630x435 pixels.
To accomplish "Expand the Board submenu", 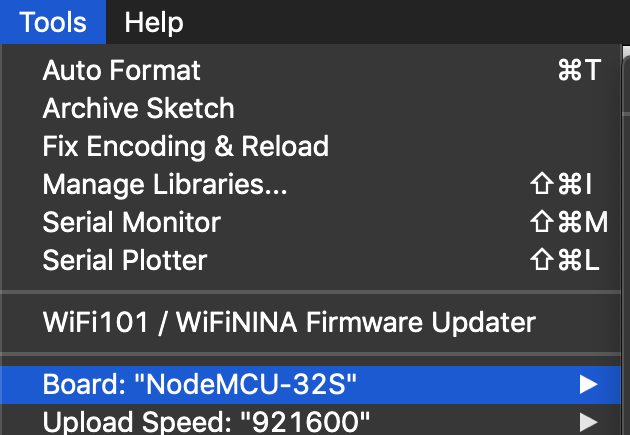I will 200,385.
